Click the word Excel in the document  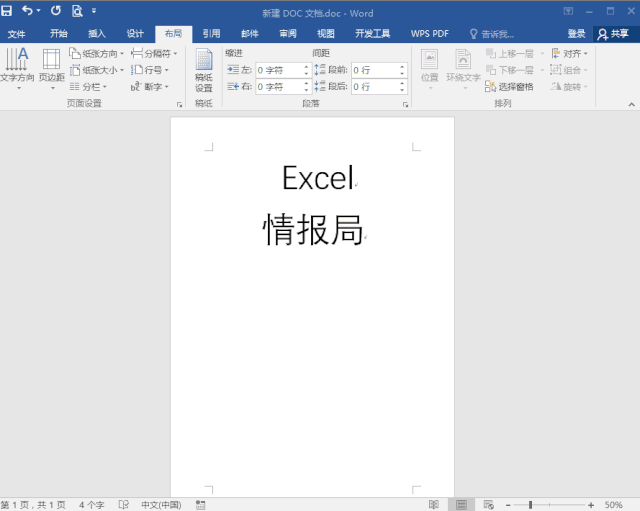coord(318,178)
